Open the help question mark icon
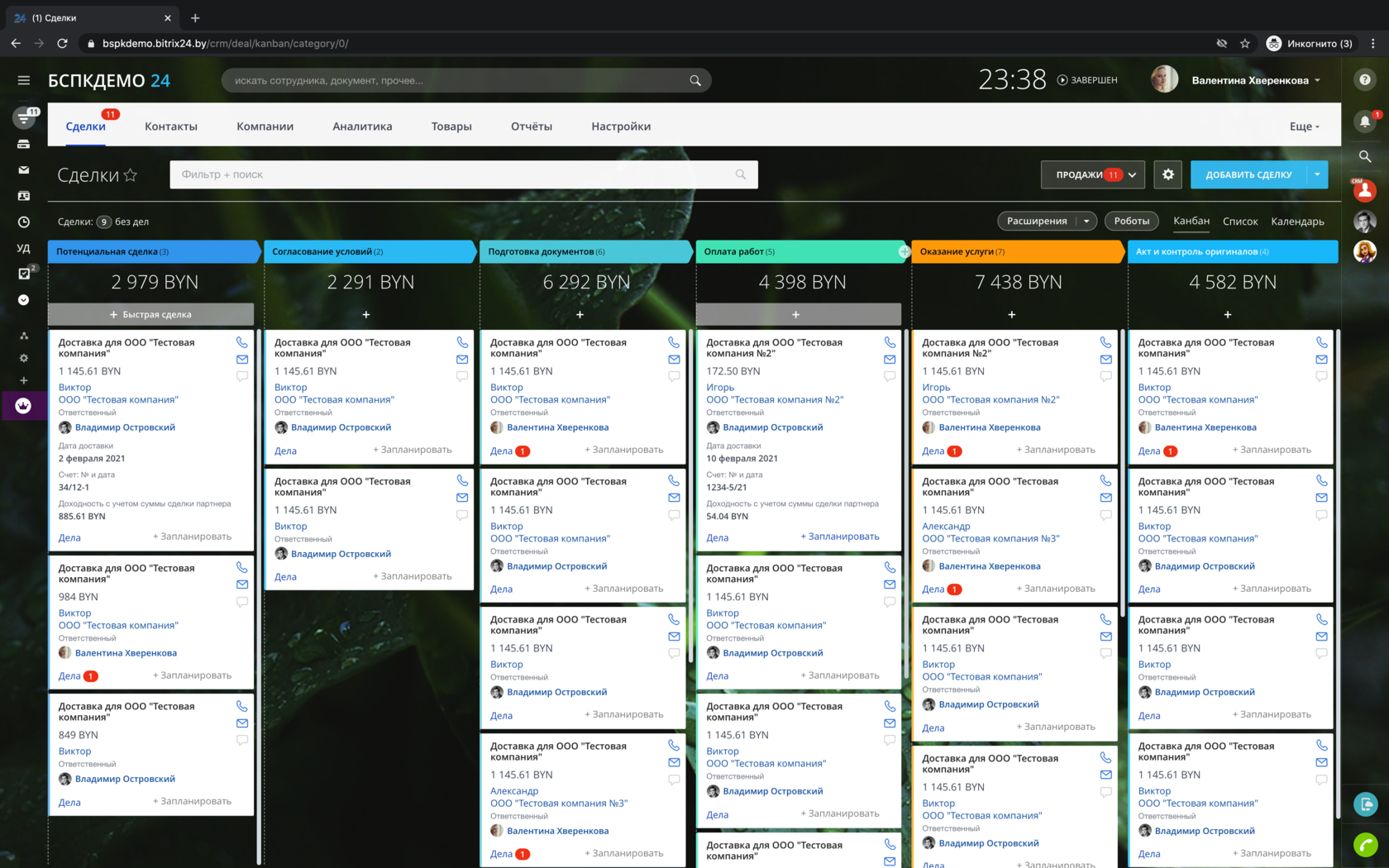 click(1364, 80)
